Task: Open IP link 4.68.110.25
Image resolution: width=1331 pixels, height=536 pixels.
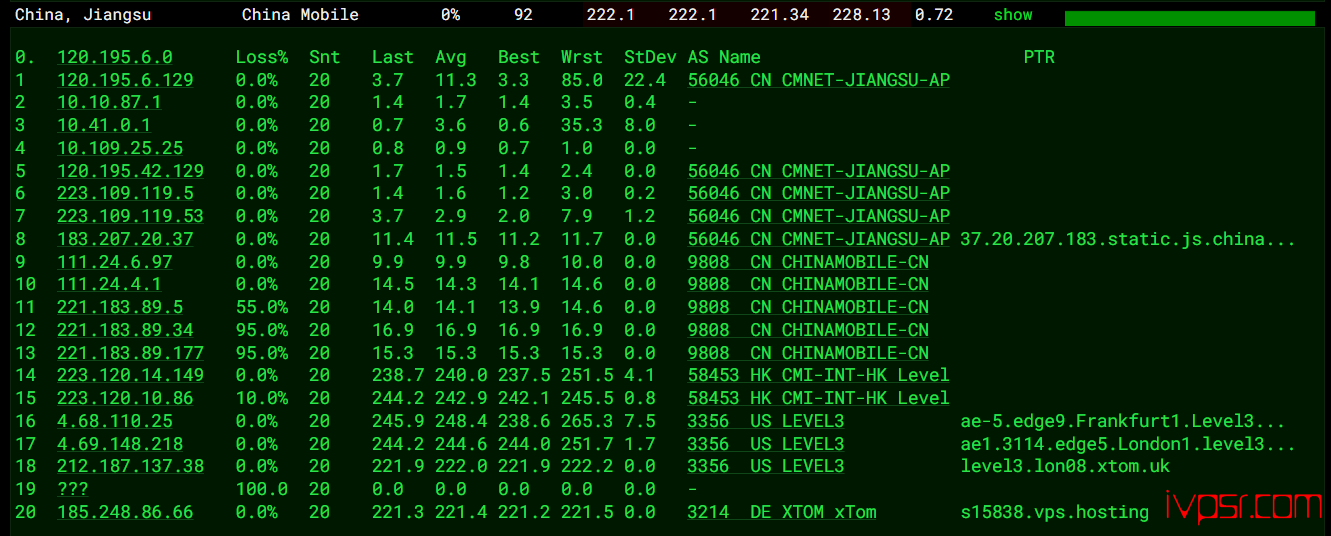Action: 115,421
